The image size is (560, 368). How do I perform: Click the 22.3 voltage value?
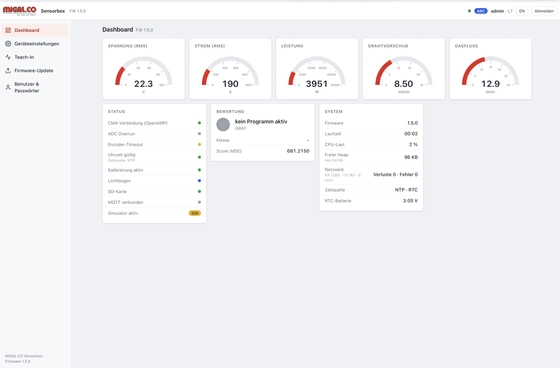pos(144,84)
